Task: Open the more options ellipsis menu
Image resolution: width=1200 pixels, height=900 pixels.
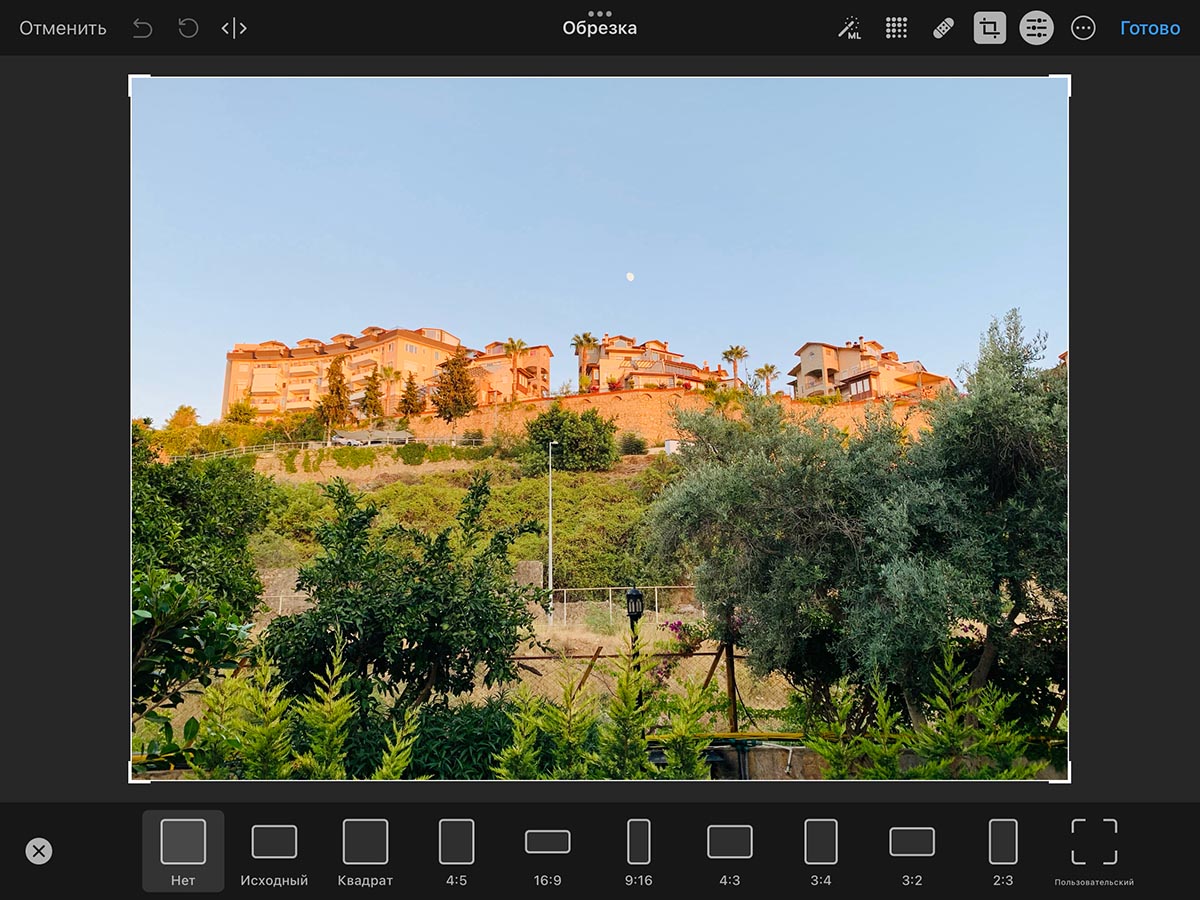Action: (1083, 28)
